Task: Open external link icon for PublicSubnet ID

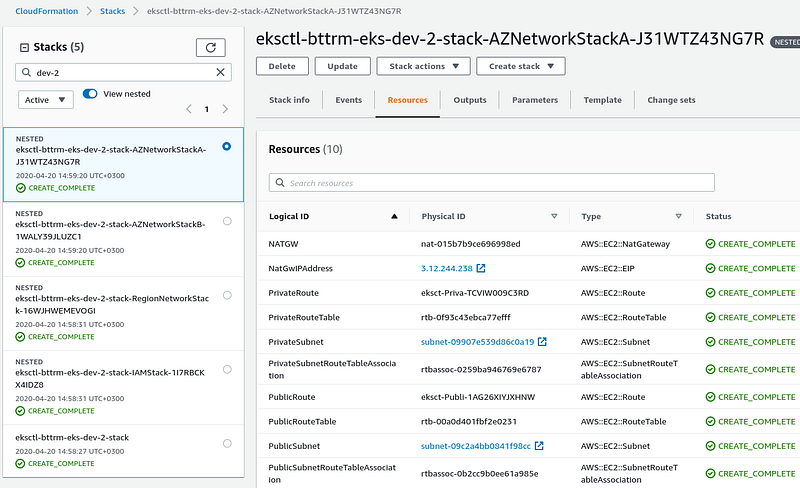Action: (539, 446)
